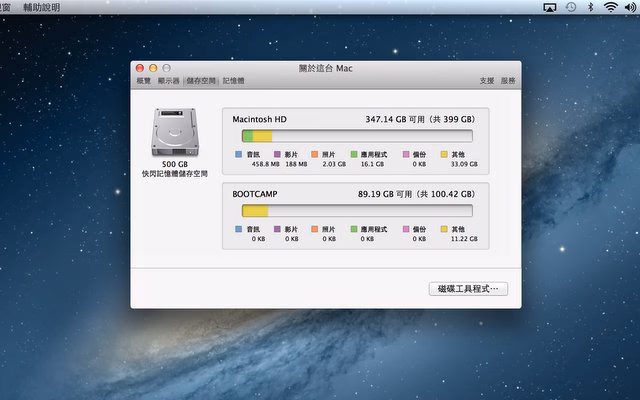Viewport: 640px width, 400px height.
Task: Open the 輔助說明 menu
Action: tap(42, 7)
